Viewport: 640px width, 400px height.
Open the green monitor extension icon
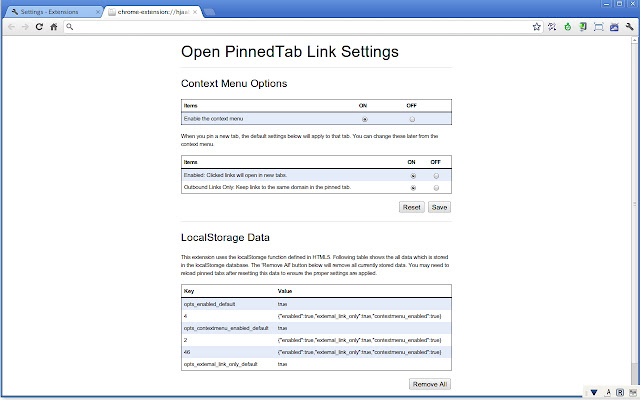pos(583,27)
